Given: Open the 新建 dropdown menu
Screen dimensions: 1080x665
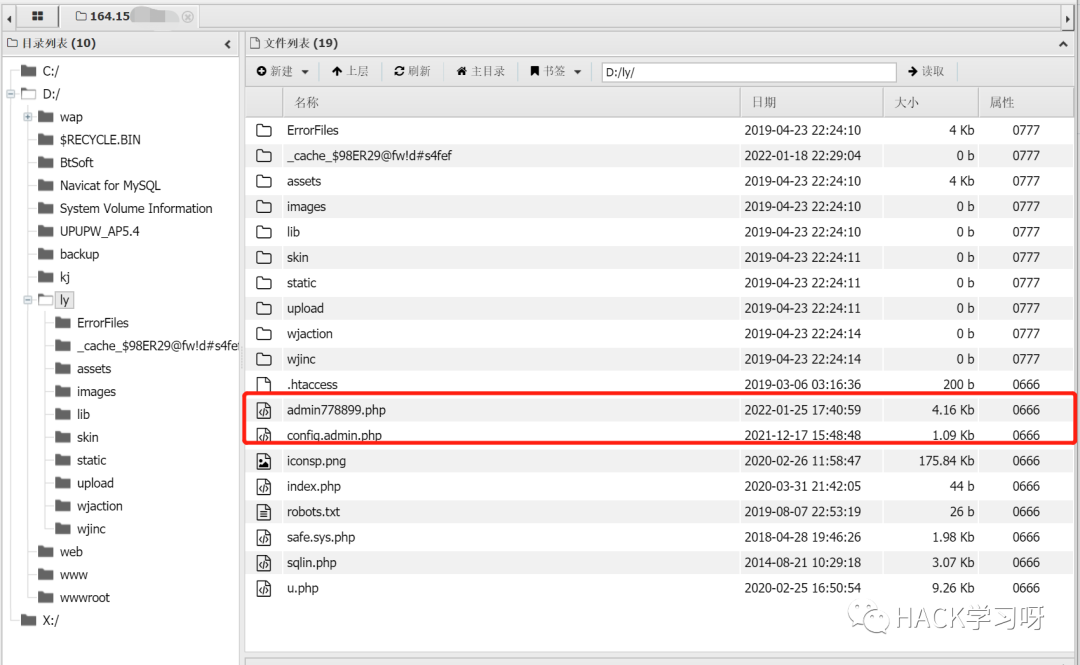Looking at the screenshot, I should [282, 71].
